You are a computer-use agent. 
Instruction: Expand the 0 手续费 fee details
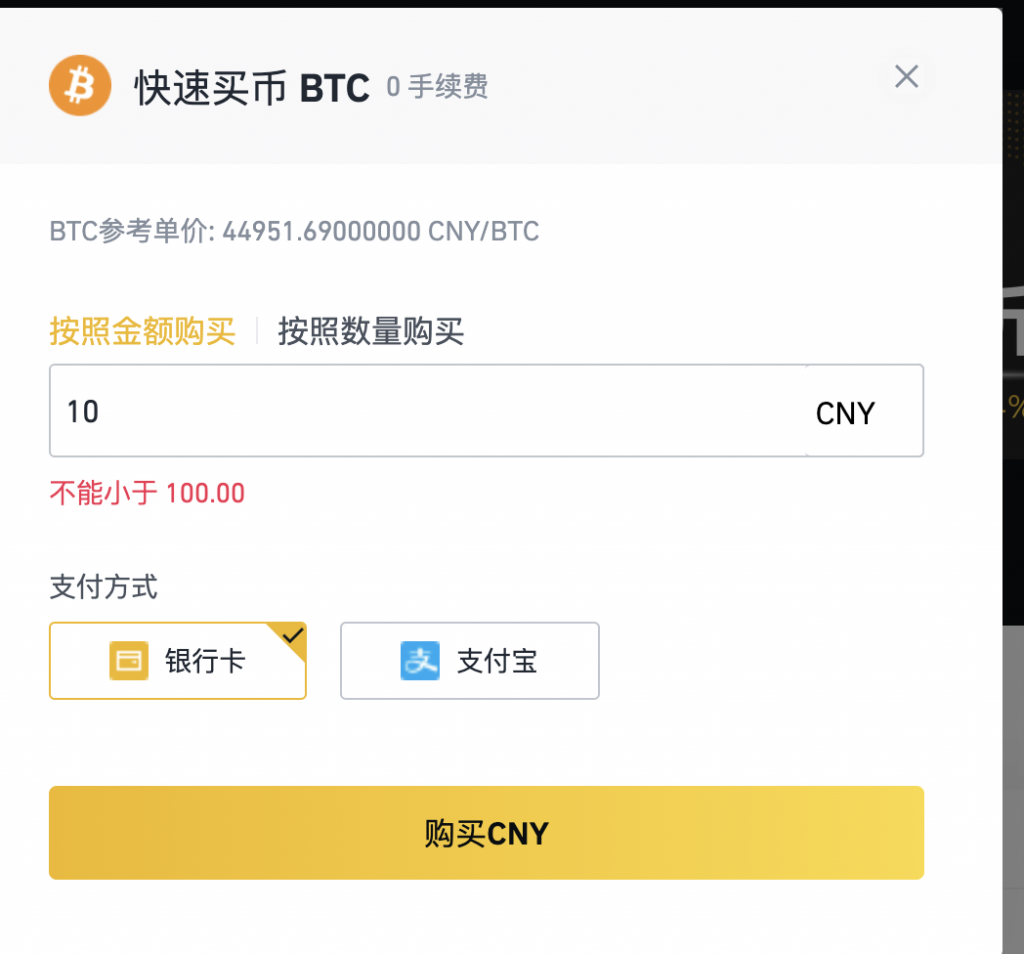pyautogui.click(x=437, y=87)
